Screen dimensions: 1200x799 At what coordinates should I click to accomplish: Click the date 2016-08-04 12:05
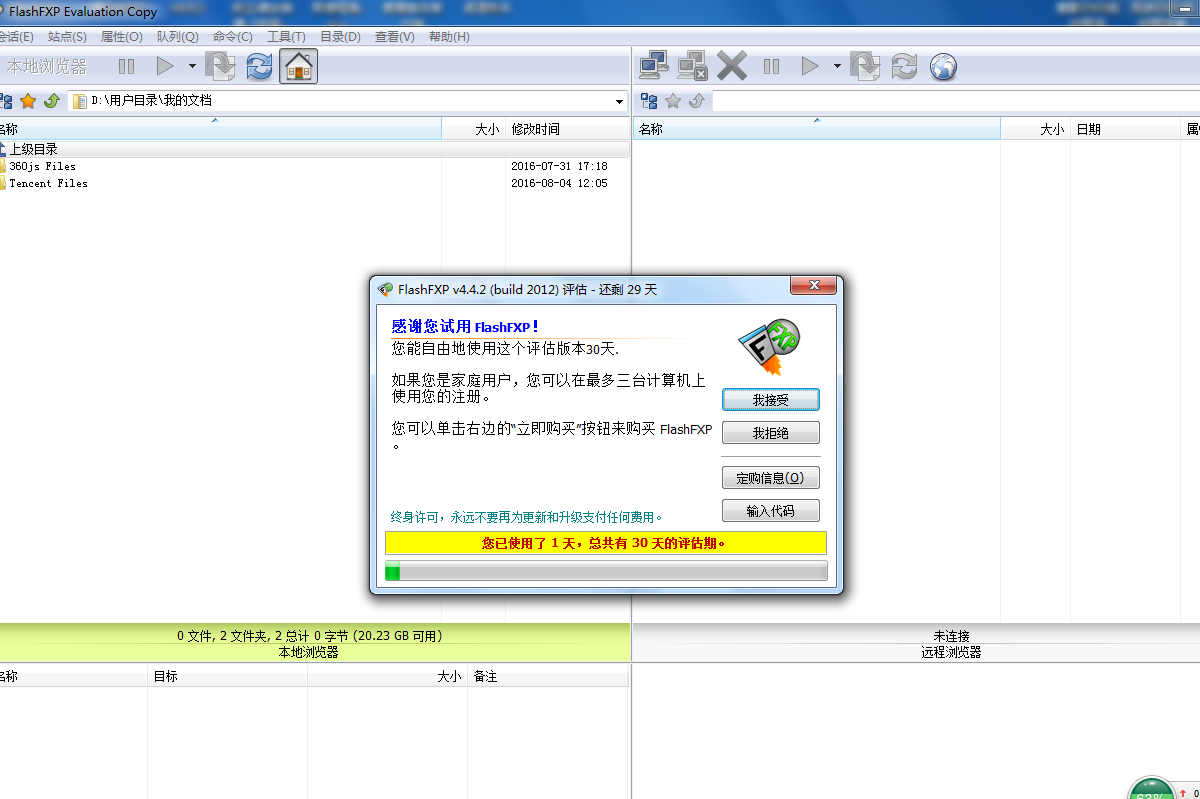coord(559,184)
